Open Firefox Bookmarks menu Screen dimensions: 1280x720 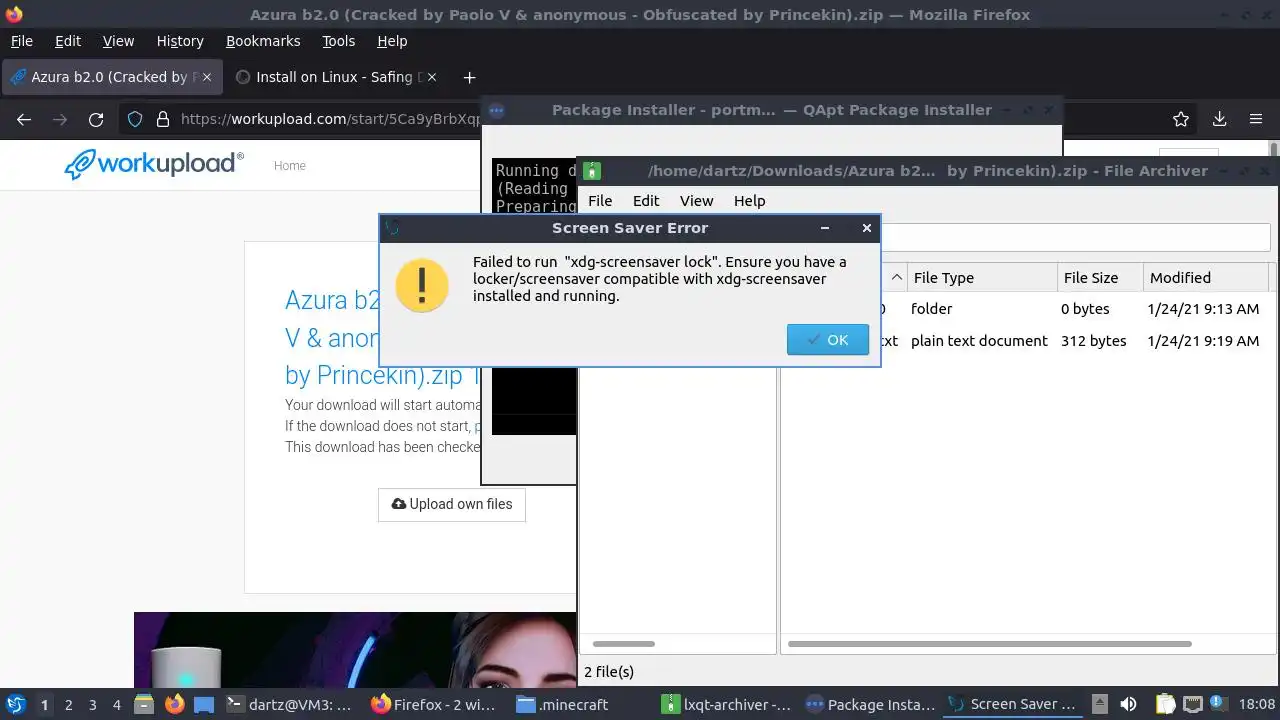(x=263, y=41)
